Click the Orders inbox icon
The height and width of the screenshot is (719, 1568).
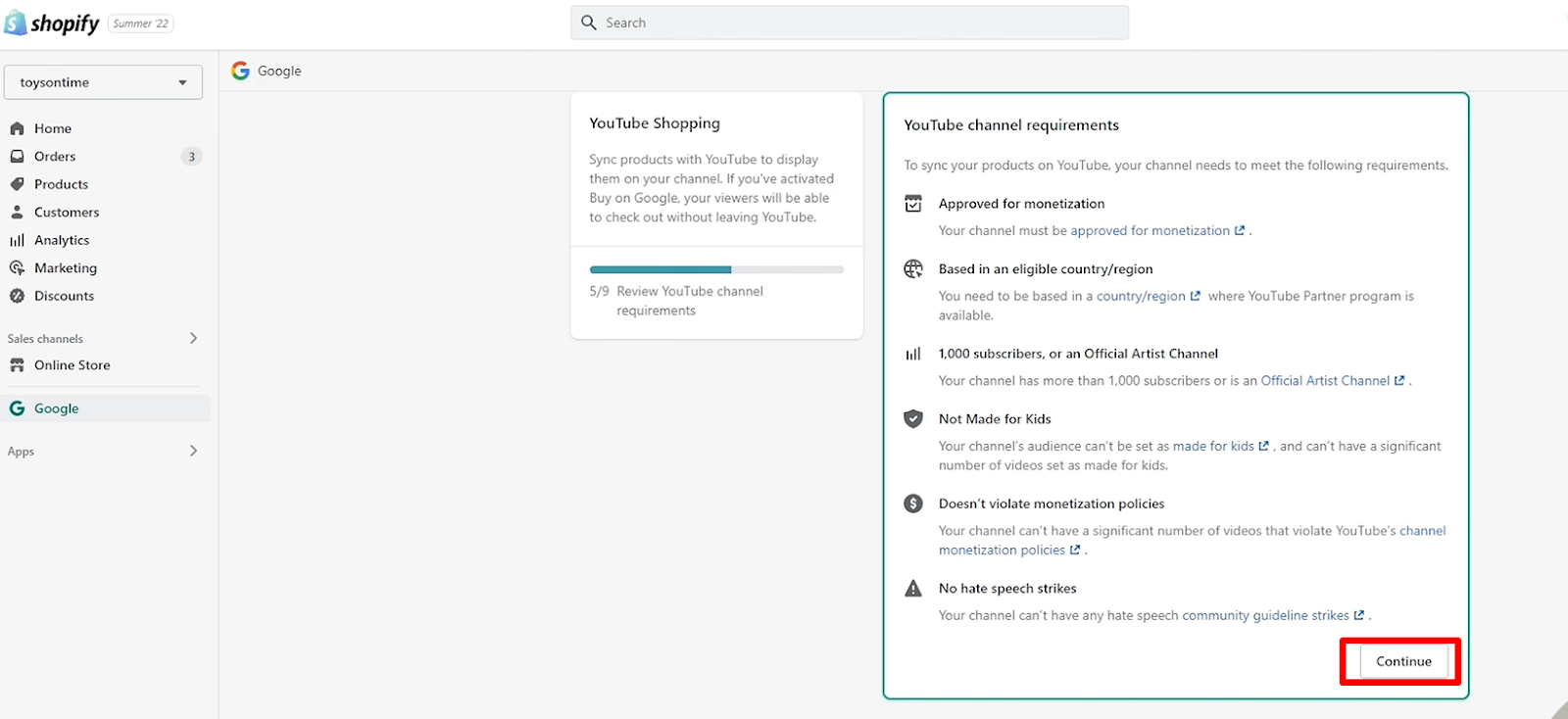point(17,157)
